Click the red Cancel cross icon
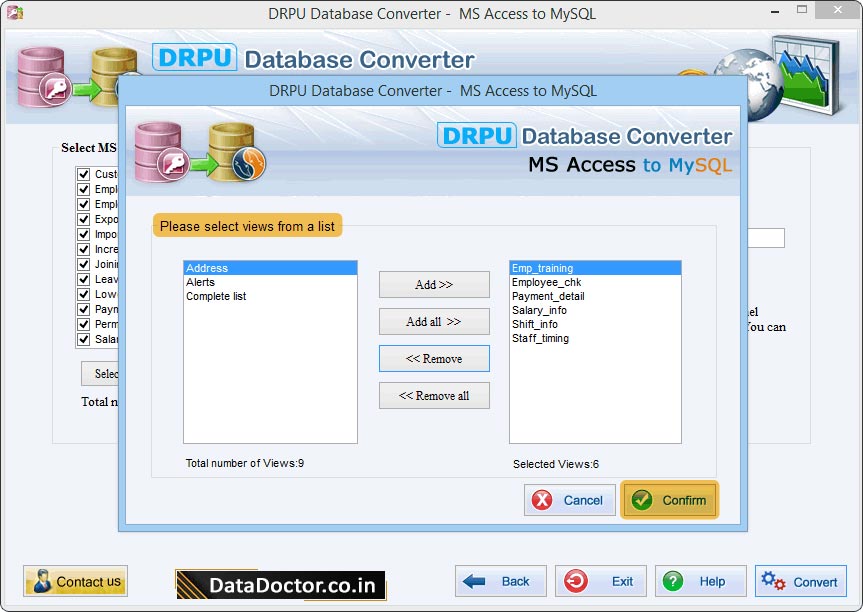 click(x=540, y=500)
